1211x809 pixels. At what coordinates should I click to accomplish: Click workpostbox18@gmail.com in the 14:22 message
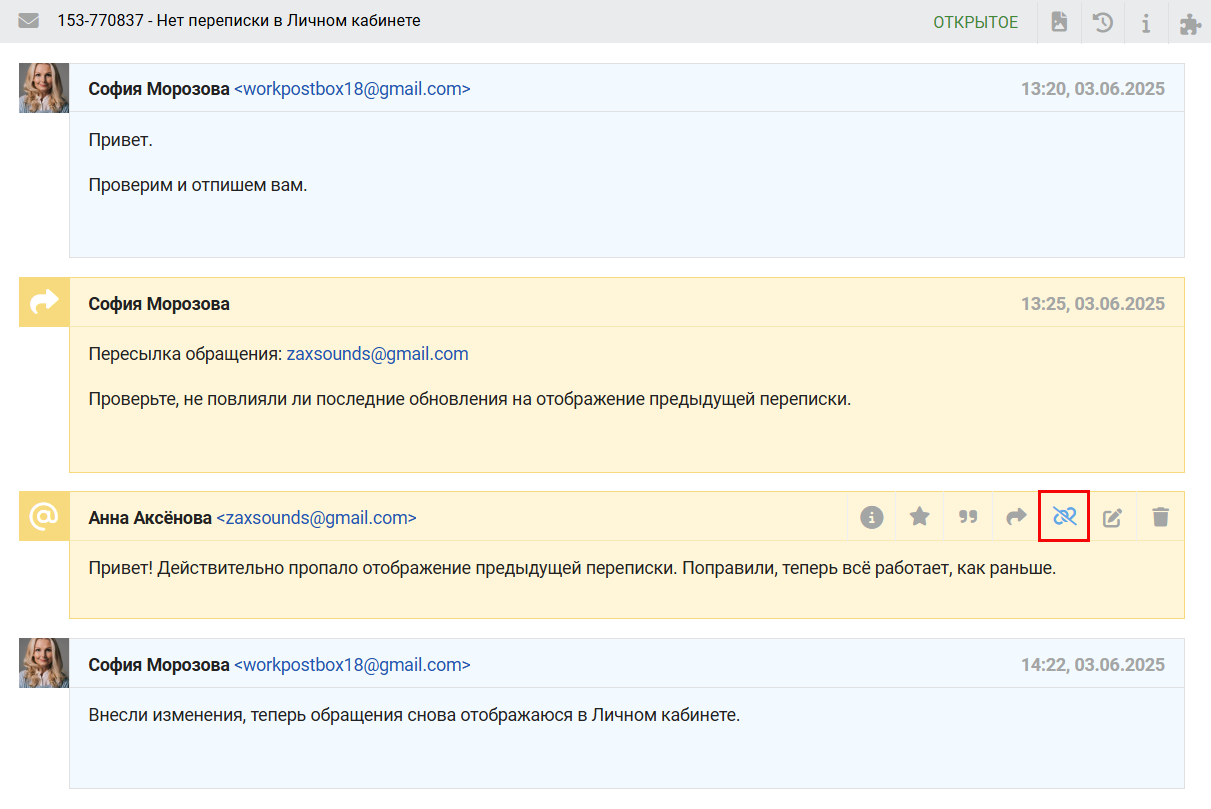(x=352, y=665)
